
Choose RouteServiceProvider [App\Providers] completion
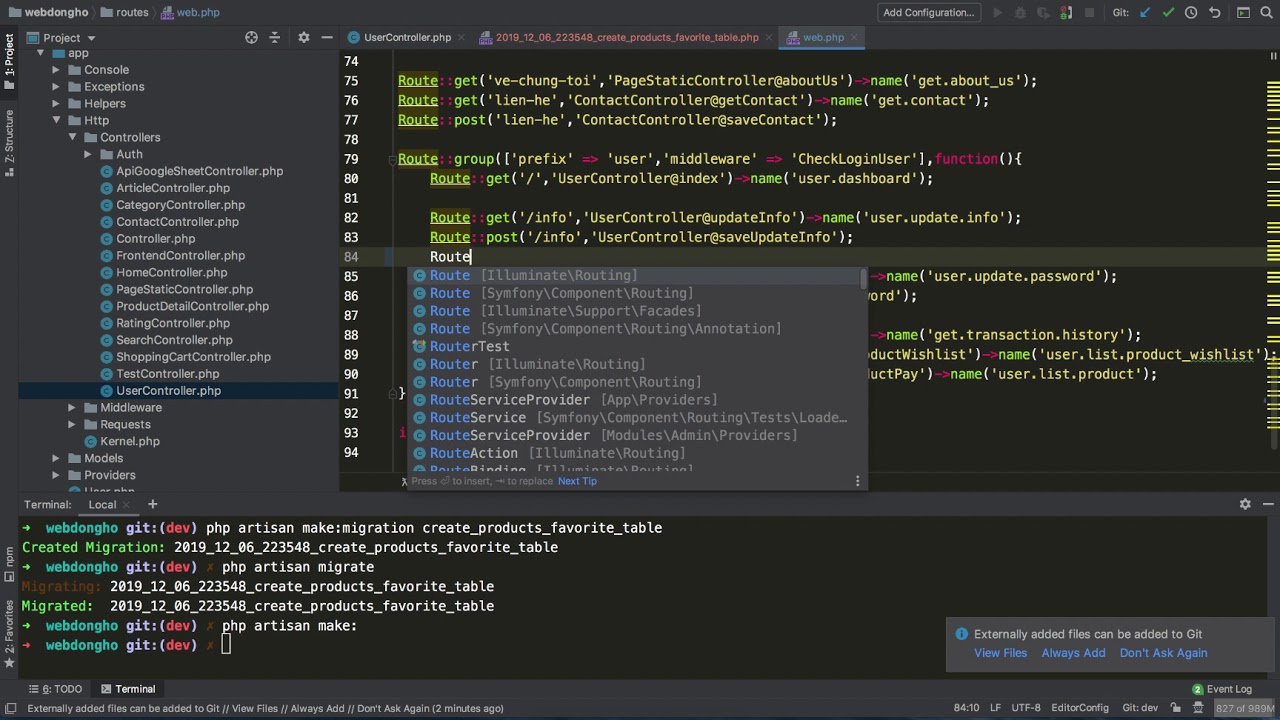click(639, 400)
